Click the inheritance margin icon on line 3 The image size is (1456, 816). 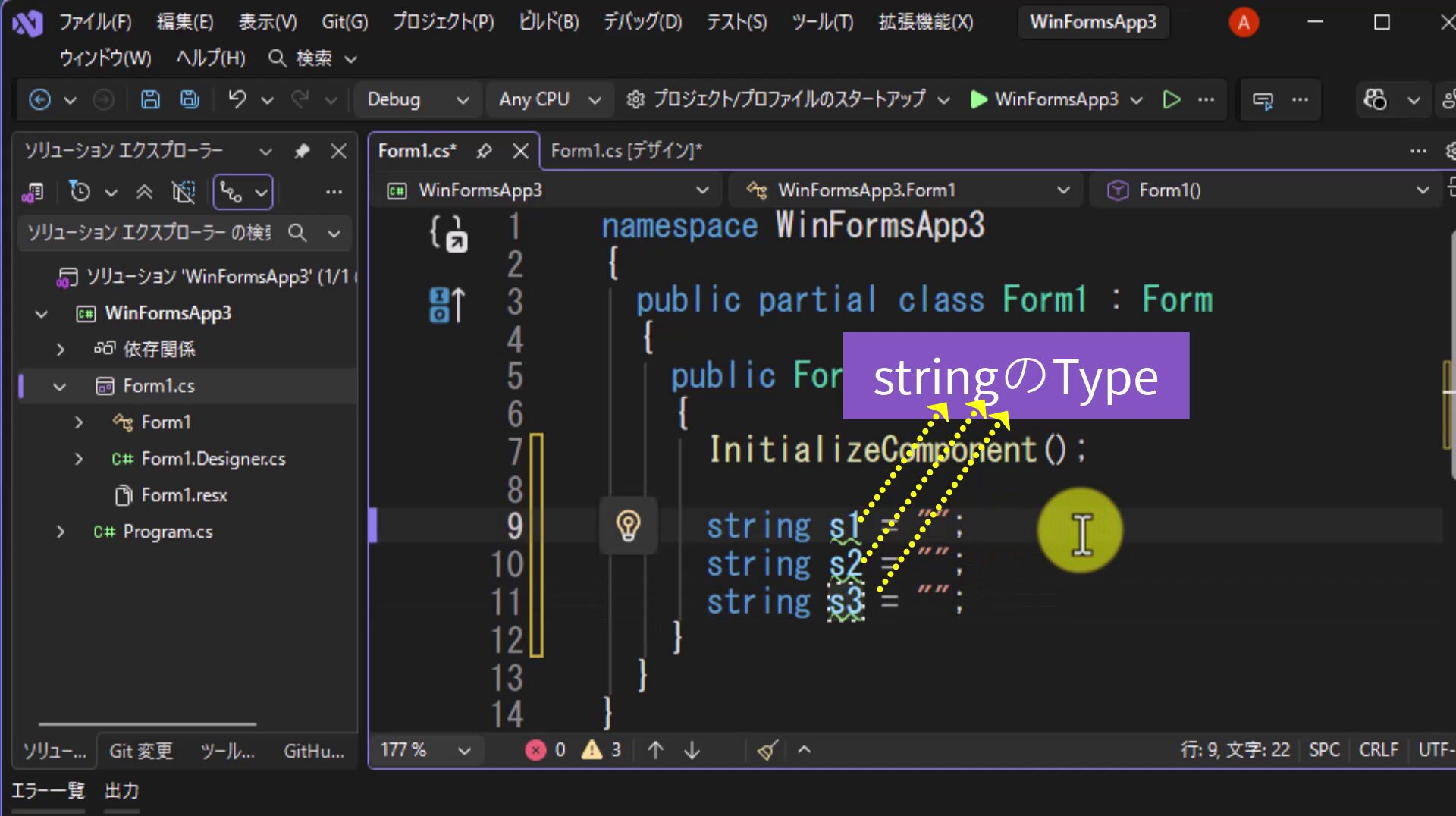(447, 304)
